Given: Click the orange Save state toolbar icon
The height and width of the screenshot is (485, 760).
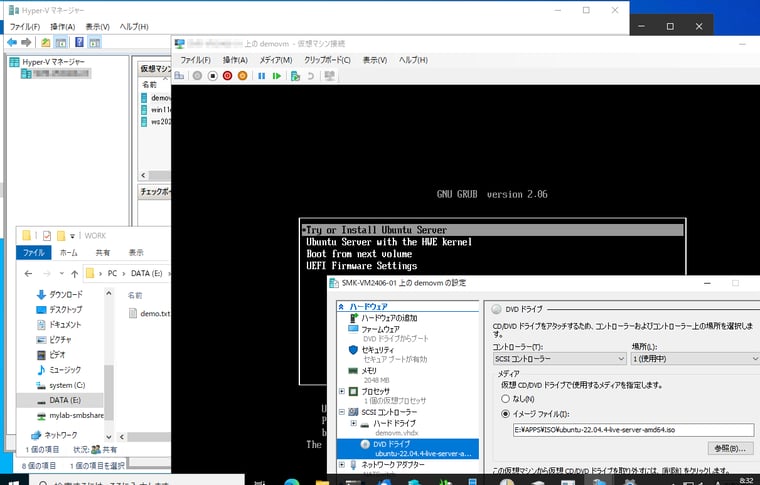Looking at the screenshot, I should (242, 76).
